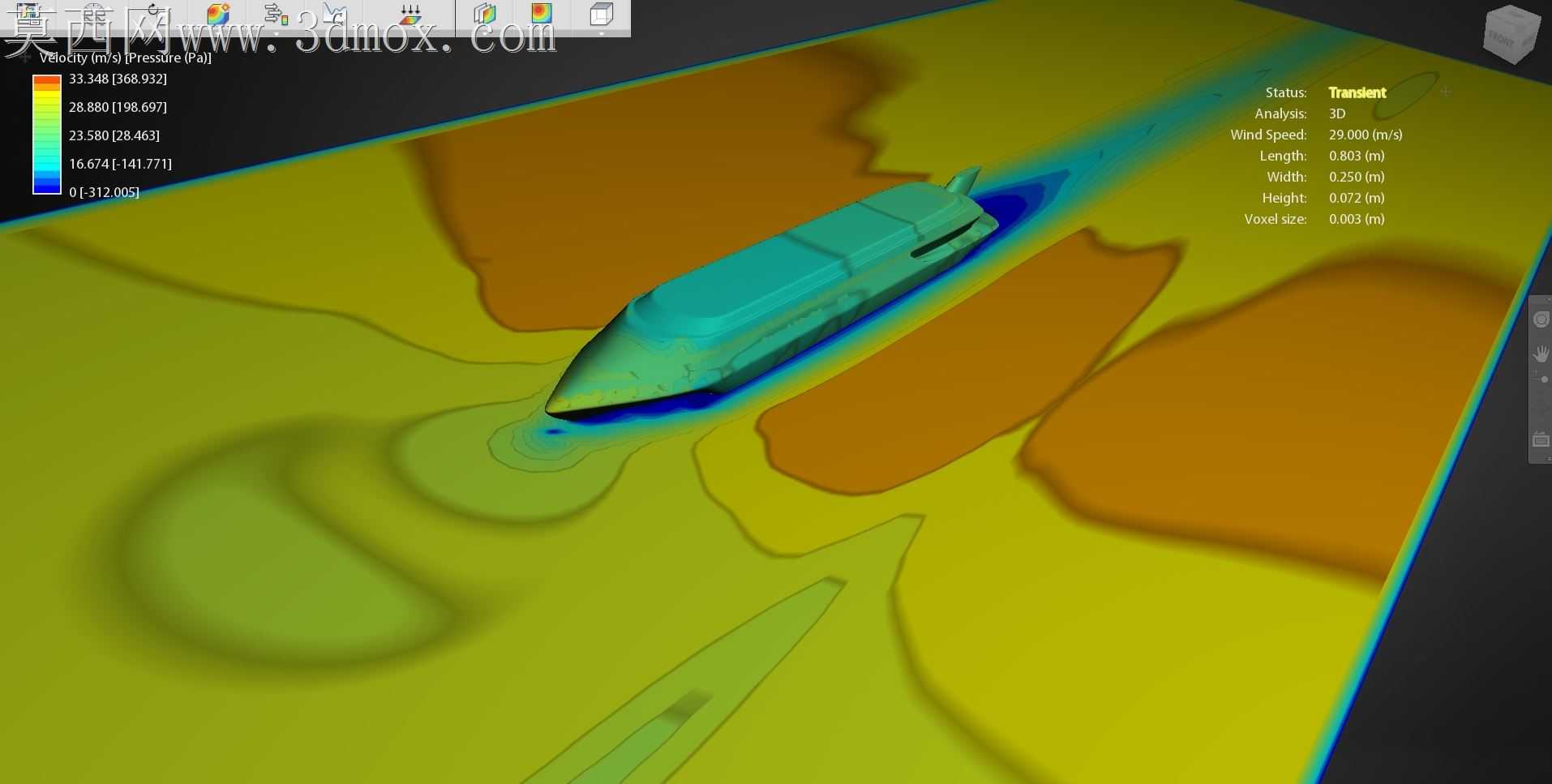Activate the Pan hand tool
The width and height of the screenshot is (1552, 784).
click(1541, 353)
